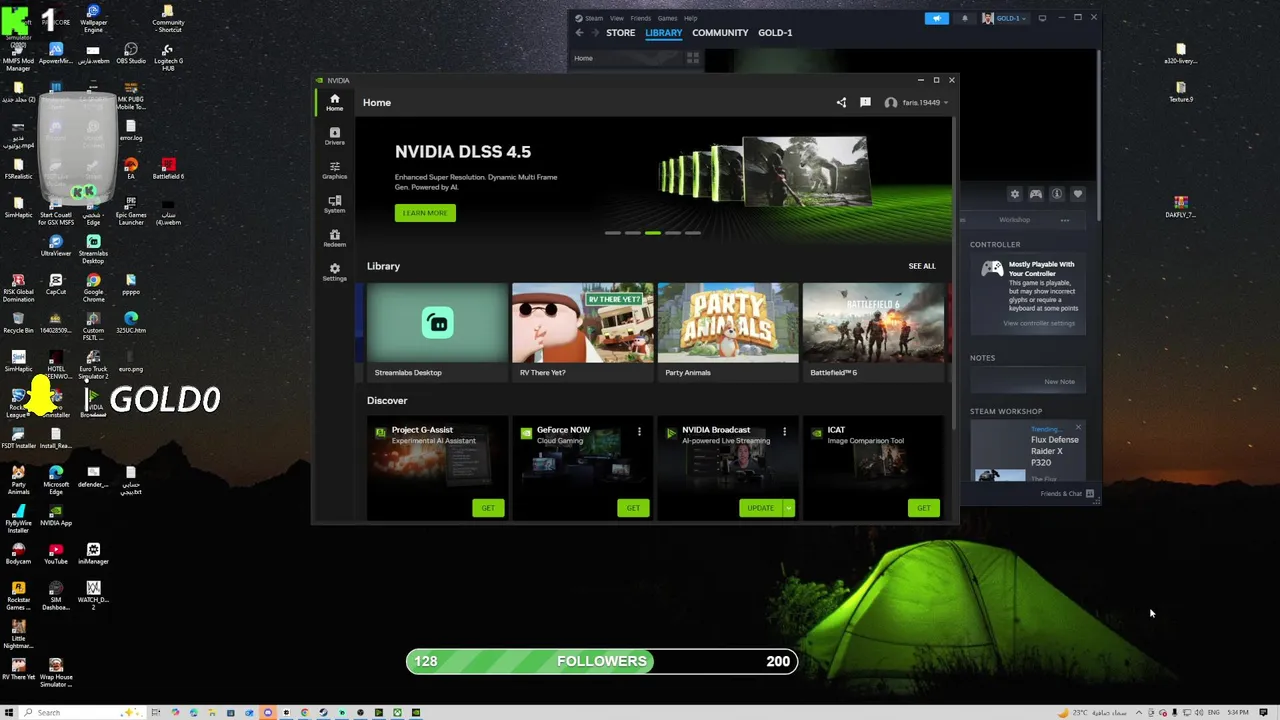Open the Streamlabs Desktop library card
1280x720 pixels.
pos(437,331)
